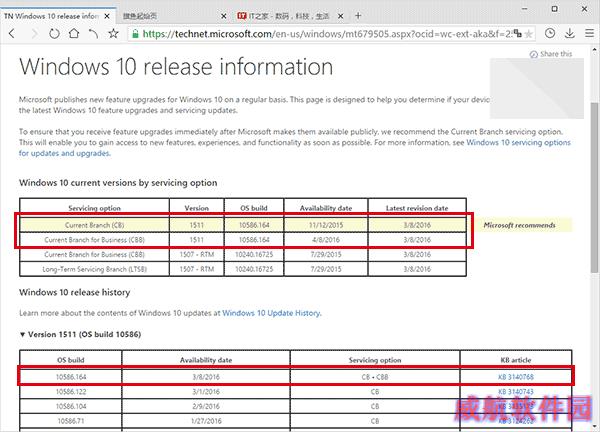Close the second browser tab
This screenshot has height=432, width=600.
(224, 16)
